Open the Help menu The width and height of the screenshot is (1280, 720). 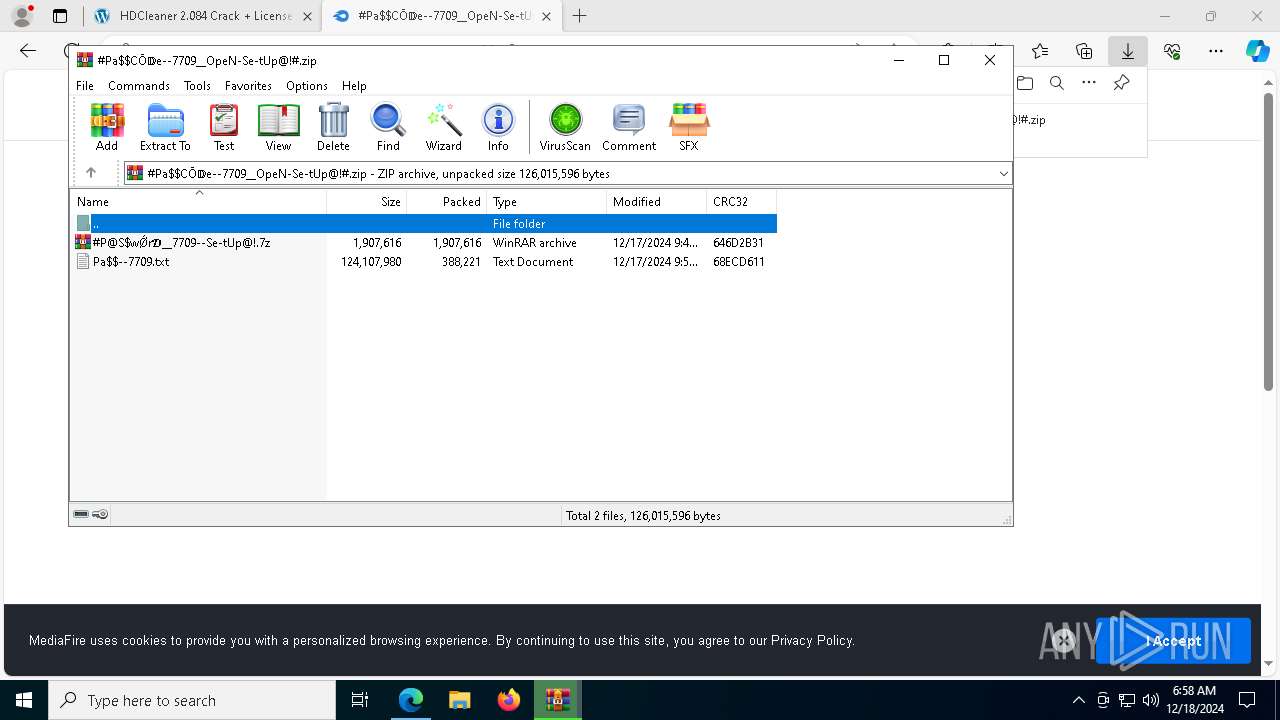click(x=354, y=86)
